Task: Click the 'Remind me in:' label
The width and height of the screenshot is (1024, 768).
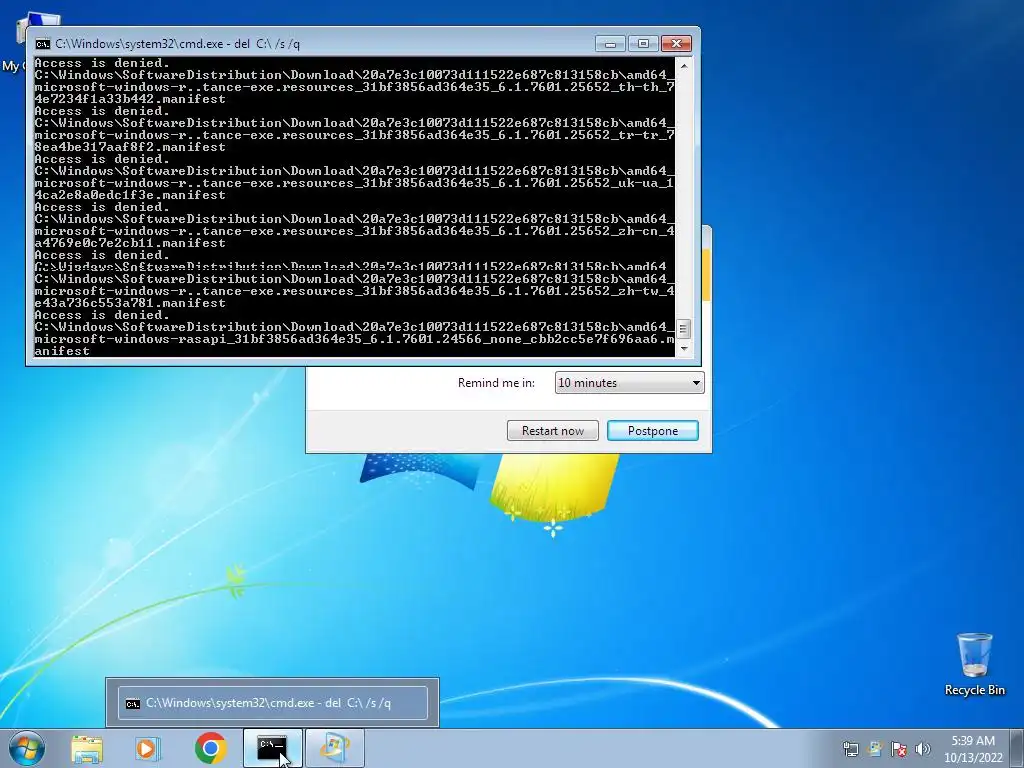Action: pyautogui.click(x=496, y=383)
